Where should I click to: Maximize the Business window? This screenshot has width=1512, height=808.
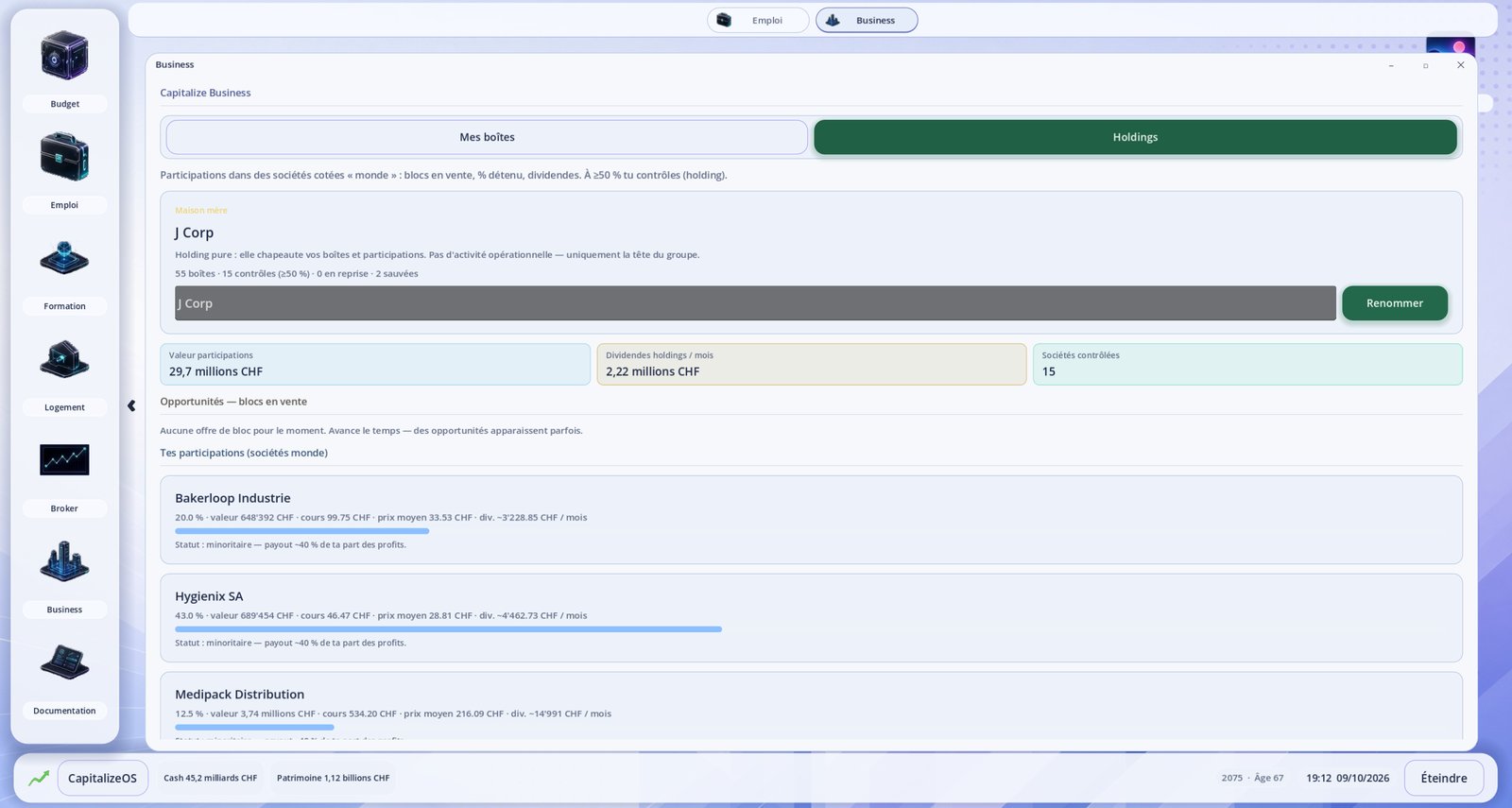tap(1426, 65)
